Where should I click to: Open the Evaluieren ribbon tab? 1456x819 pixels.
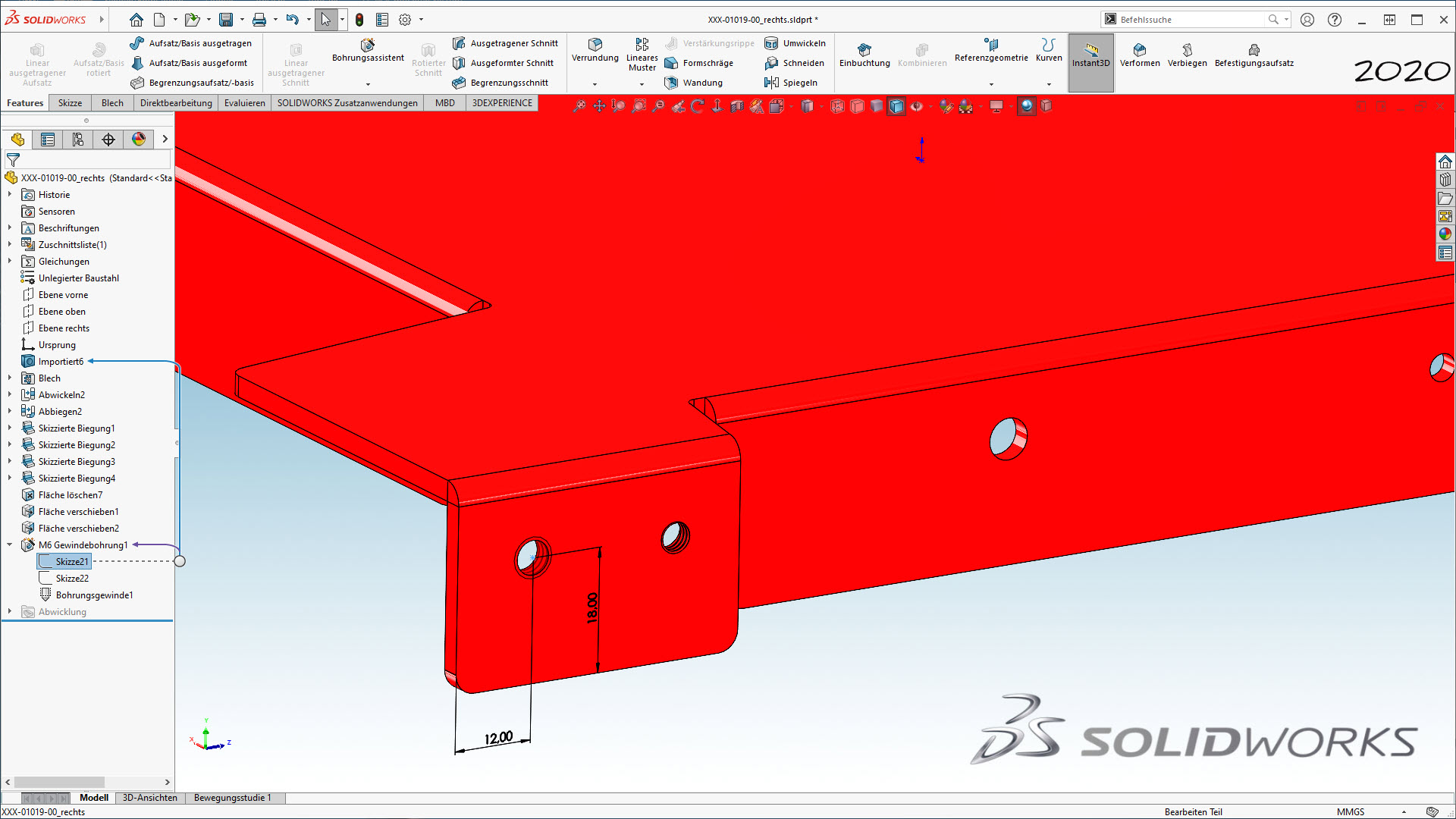245,103
